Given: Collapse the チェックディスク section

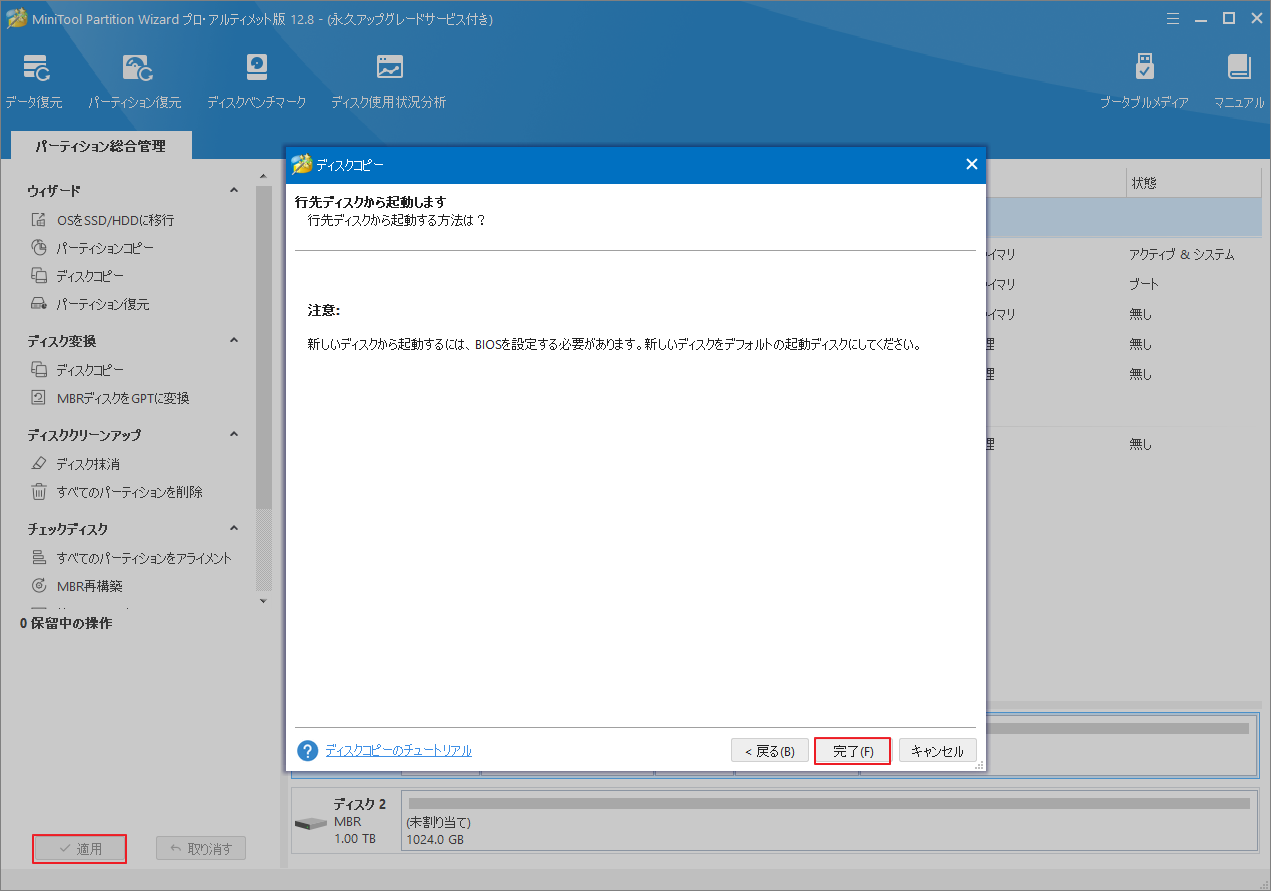Looking at the screenshot, I should click(233, 528).
